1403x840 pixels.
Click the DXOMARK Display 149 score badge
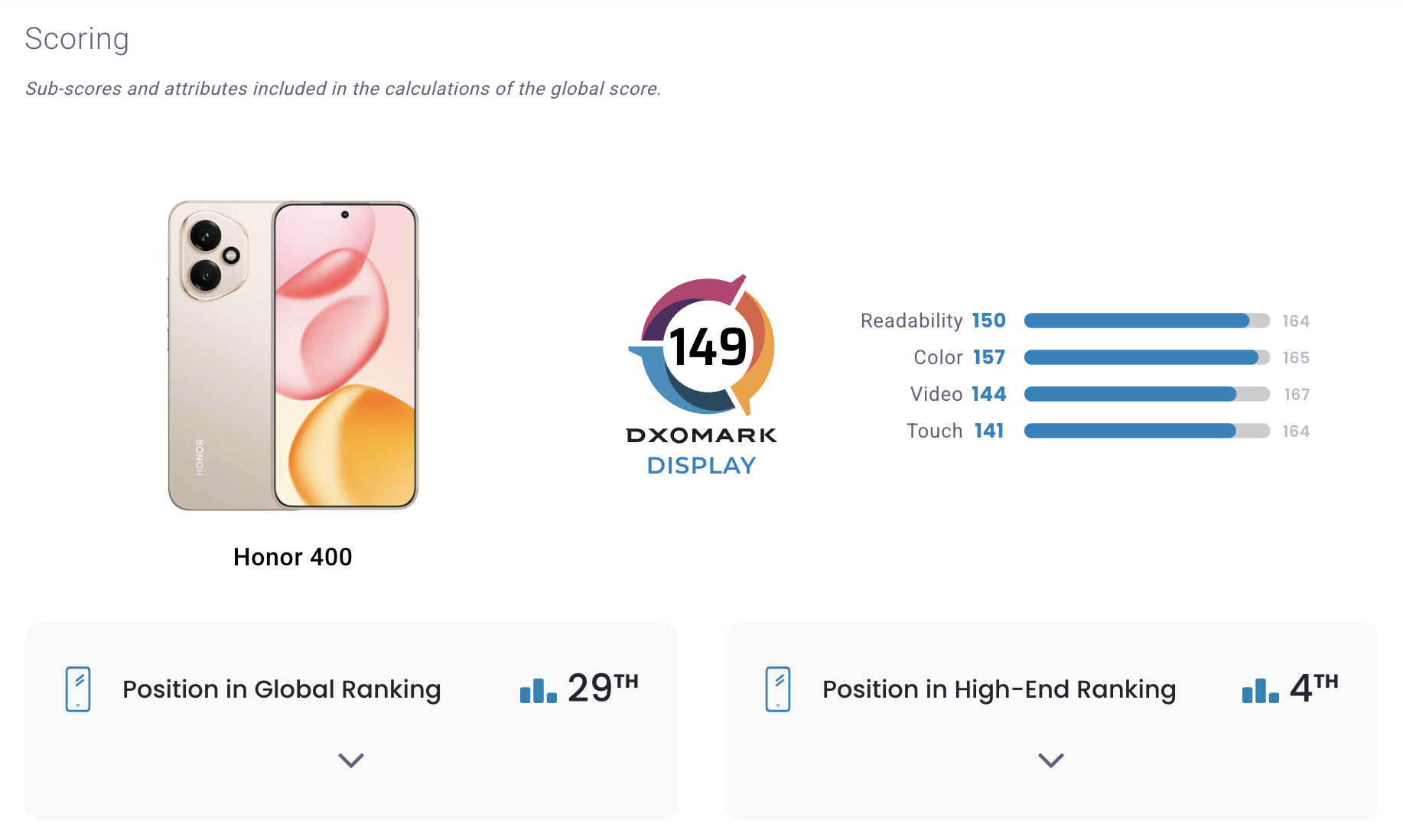point(702,375)
